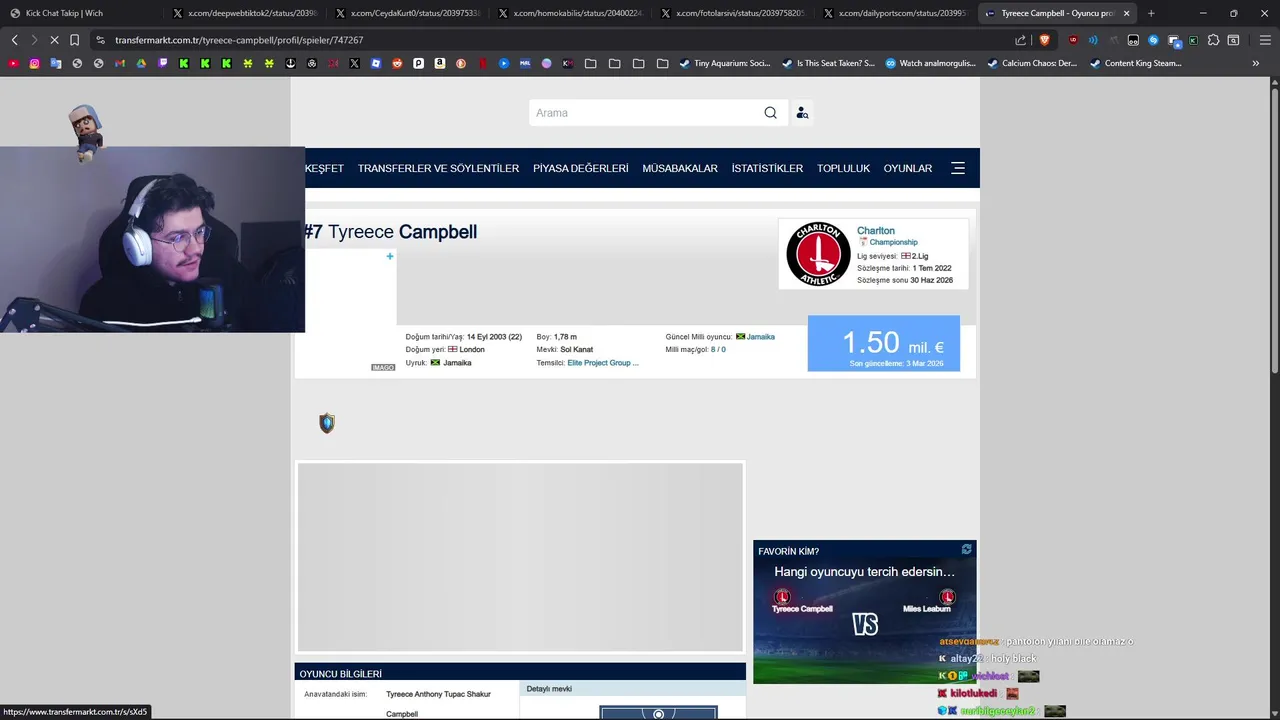Image resolution: width=1280 pixels, height=720 pixels.
Task: Click the page vertical scrollbar
Action: point(1274,230)
